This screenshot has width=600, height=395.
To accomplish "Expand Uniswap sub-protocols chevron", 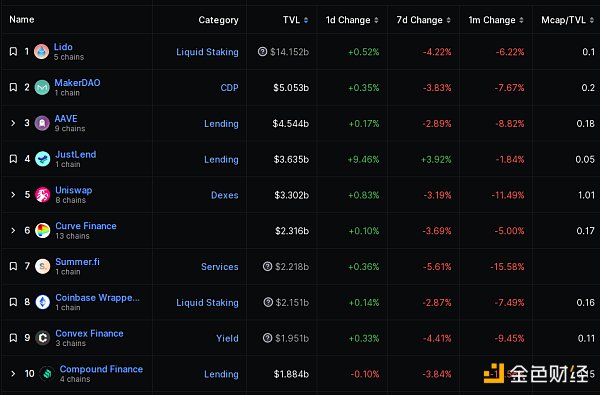I will [x=13, y=194].
